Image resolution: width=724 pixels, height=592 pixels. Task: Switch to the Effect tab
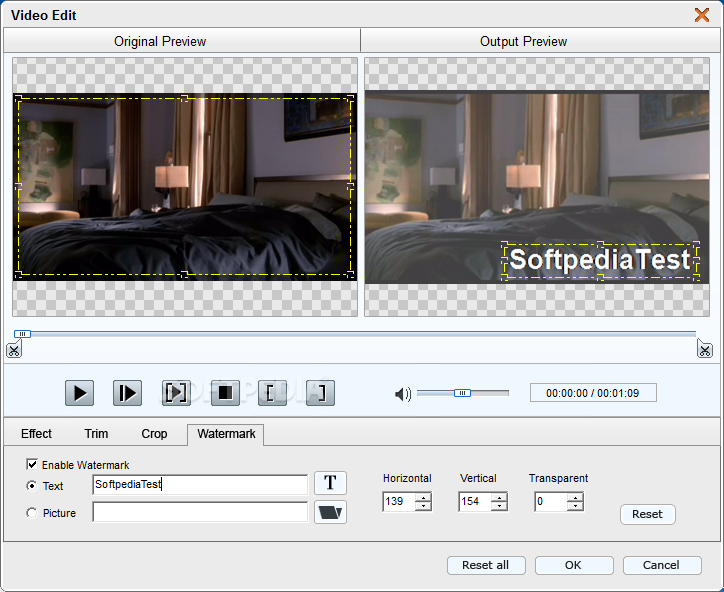[x=36, y=434]
